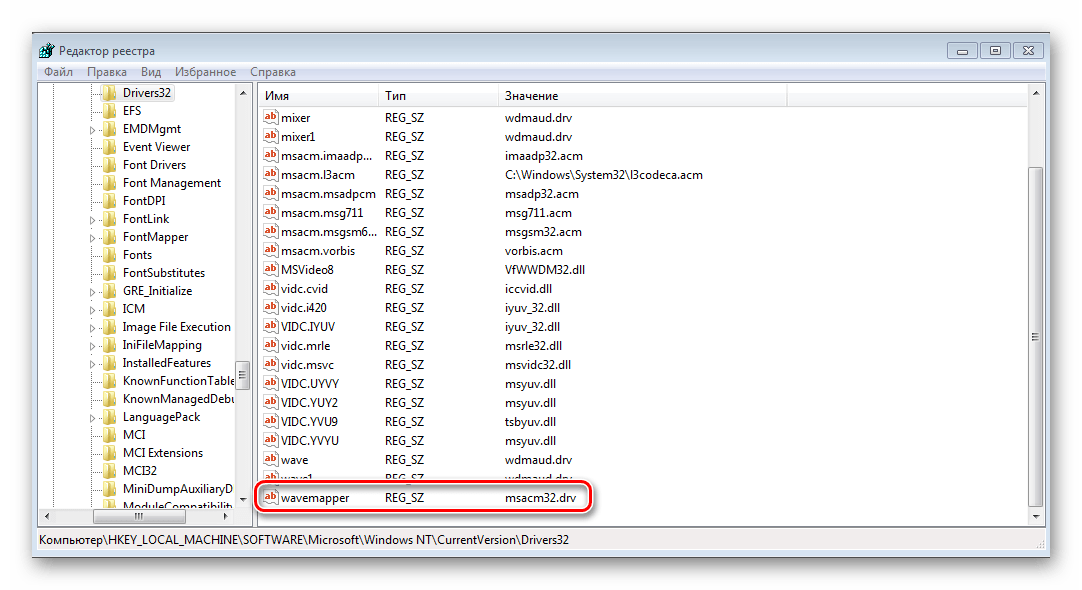Click the Registry Editor title bar icon
This screenshot has width=1082, height=590.
(47, 51)
